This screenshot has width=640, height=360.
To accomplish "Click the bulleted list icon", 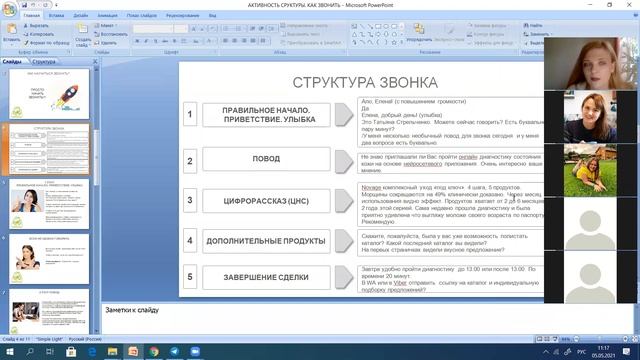I will [226, 29].
